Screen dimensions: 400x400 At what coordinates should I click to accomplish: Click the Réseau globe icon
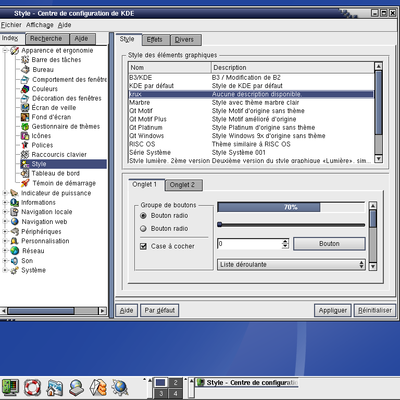point(14,251)
